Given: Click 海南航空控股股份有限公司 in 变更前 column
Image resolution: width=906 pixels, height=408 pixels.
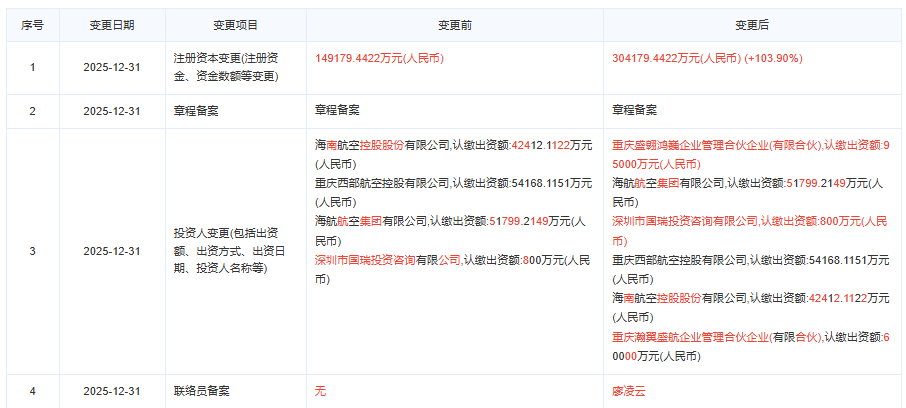Looking at the screenshot, I should 382,146.
